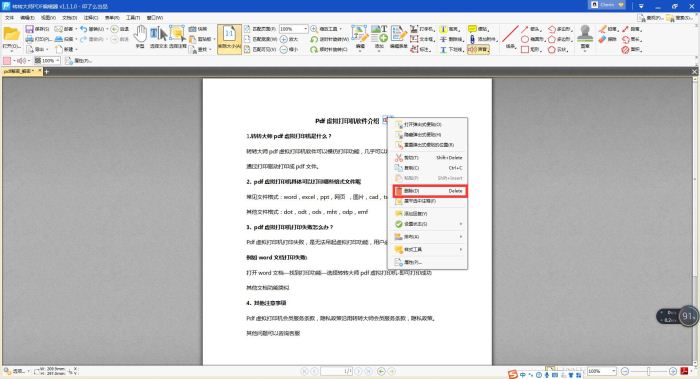This screenshot has height=379, width=700.
Task: Open the Edit content tool
Action: [x=360, y=38]
